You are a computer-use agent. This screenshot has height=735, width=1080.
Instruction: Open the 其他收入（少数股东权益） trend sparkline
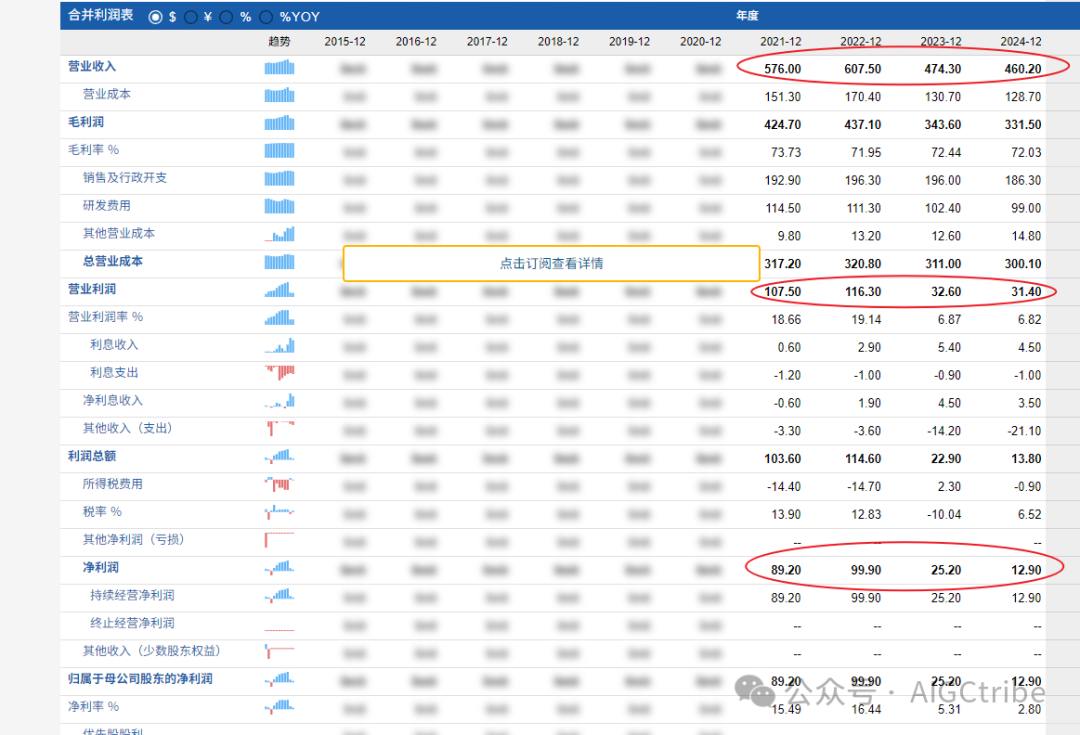(x=280, y=652)
